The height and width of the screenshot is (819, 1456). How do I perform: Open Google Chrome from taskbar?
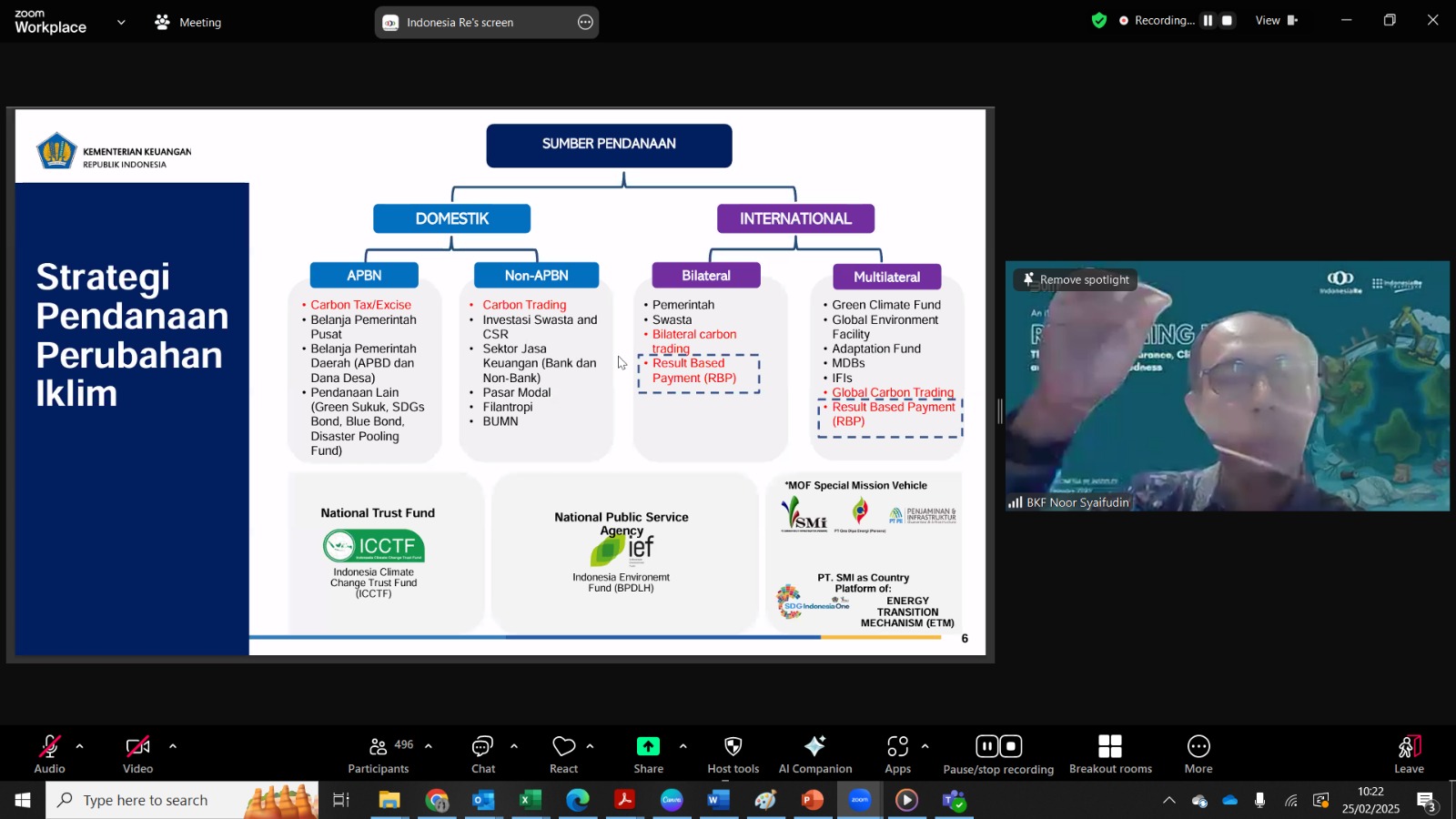437,800
